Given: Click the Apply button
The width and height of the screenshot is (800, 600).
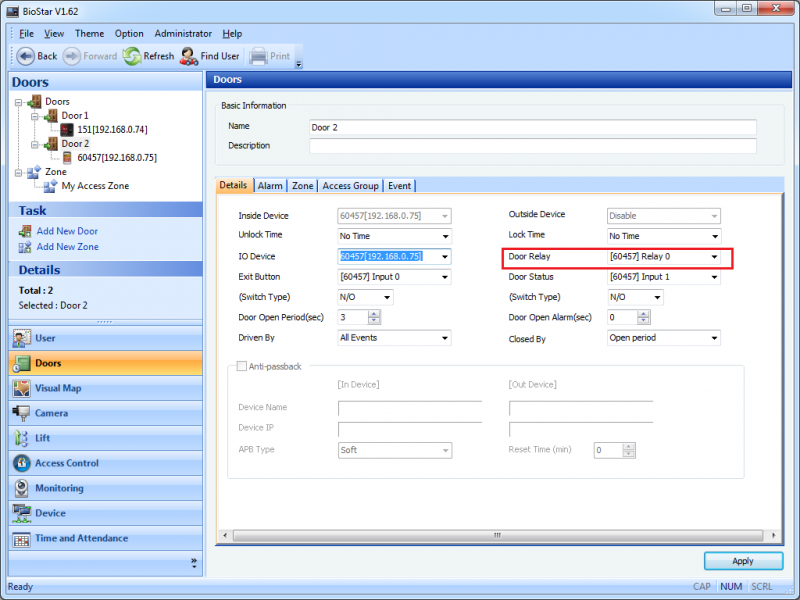Looking at the screenshot, I should tap(742, 561).
